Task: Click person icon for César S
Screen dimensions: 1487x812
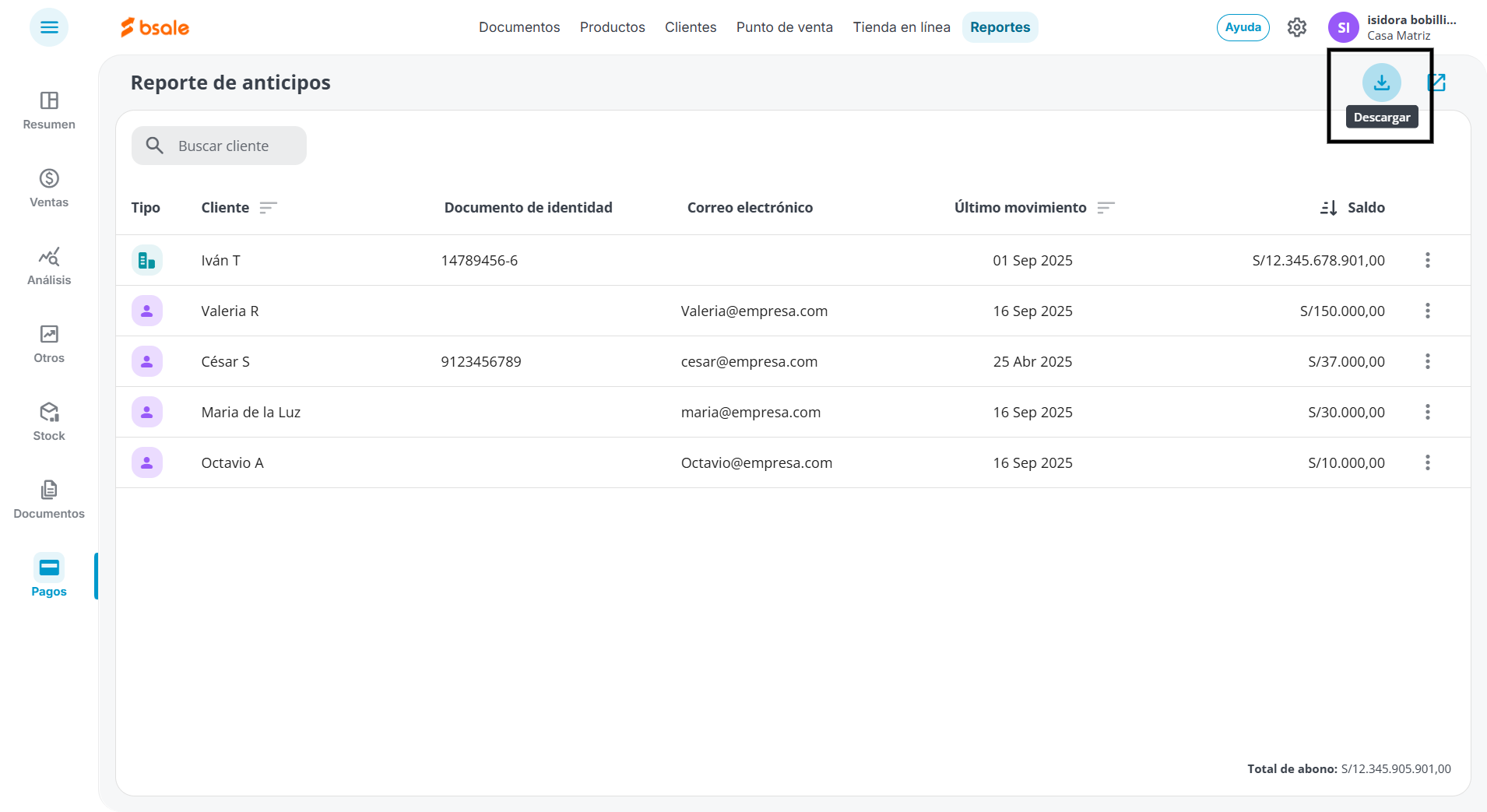Action: 147,361
